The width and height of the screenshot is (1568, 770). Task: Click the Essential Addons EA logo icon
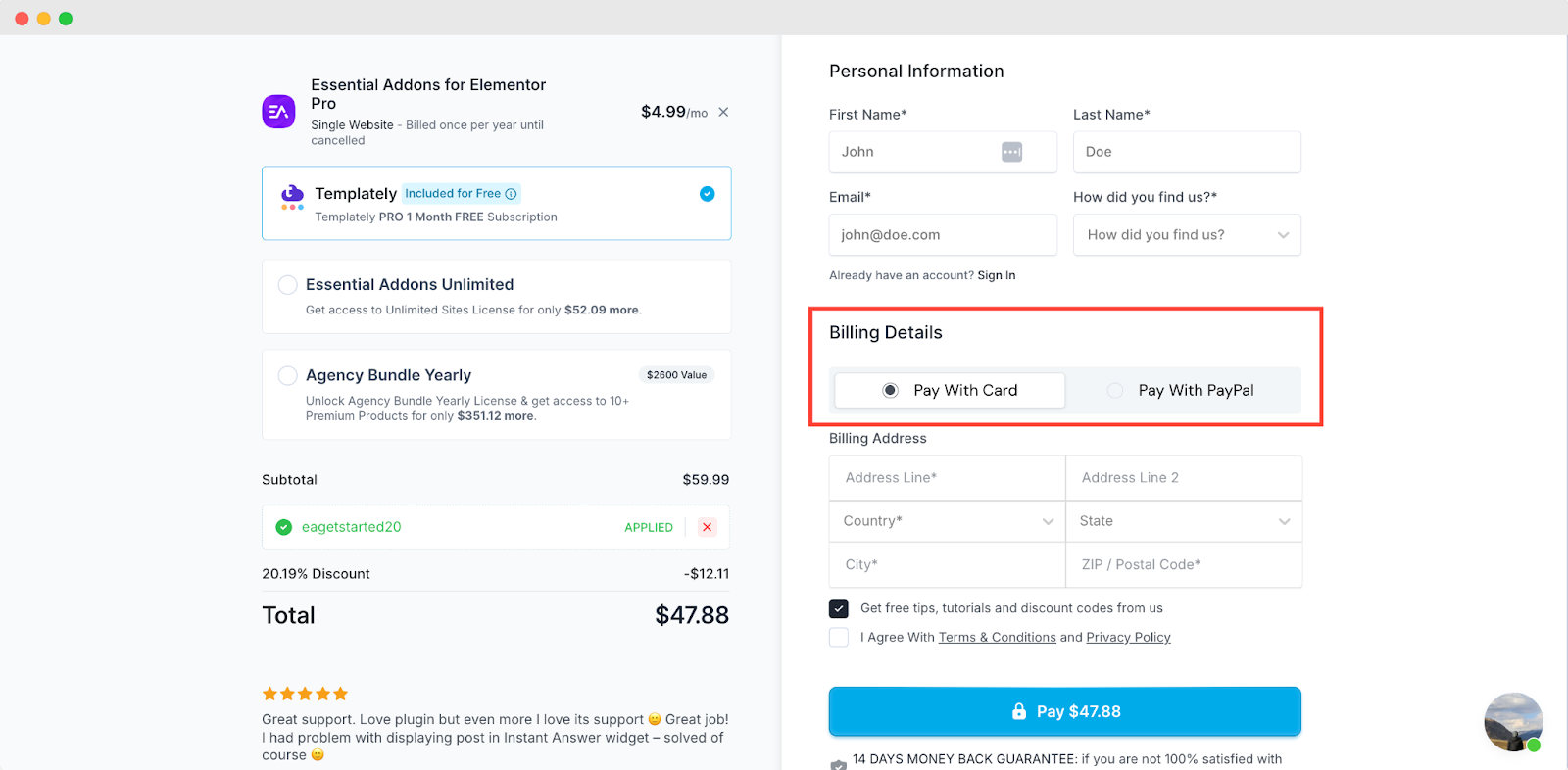click(277, 112)
